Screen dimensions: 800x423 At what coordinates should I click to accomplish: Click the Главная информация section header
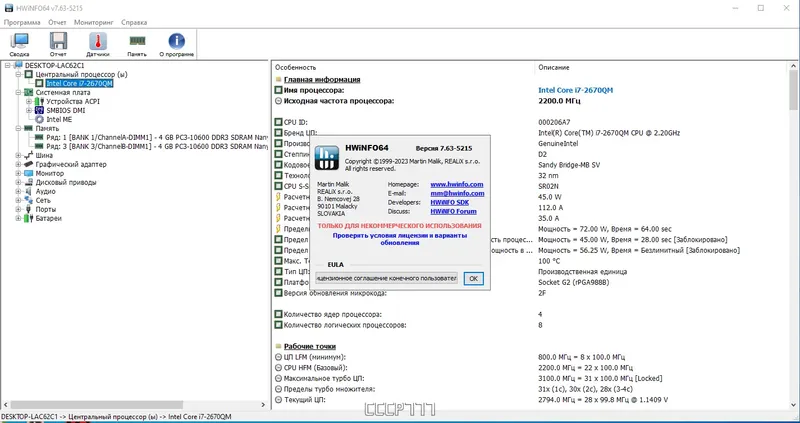tap(322, 80)
